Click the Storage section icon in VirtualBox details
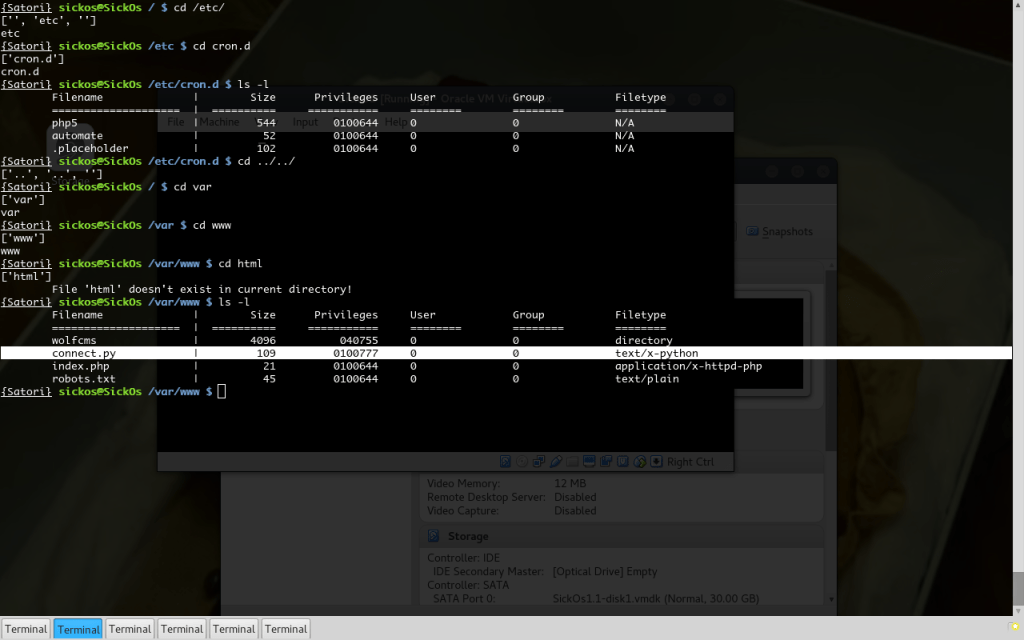1024x640 pixels. pyautogui.click(x=433, y=536)
